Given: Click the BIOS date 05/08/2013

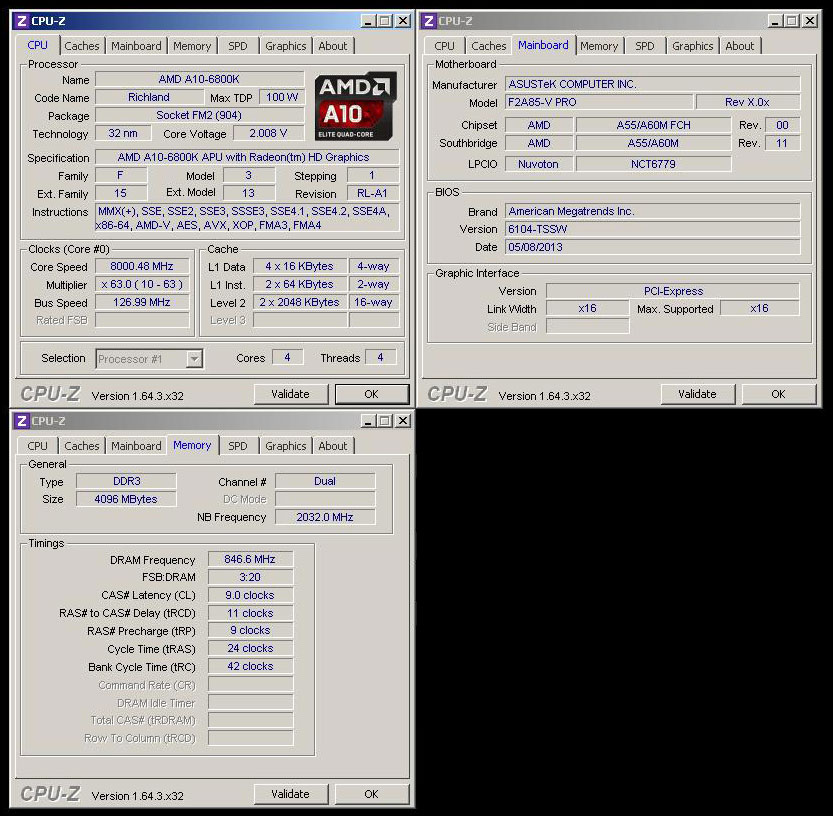Looking at the screenshot, I should [652, 248].
